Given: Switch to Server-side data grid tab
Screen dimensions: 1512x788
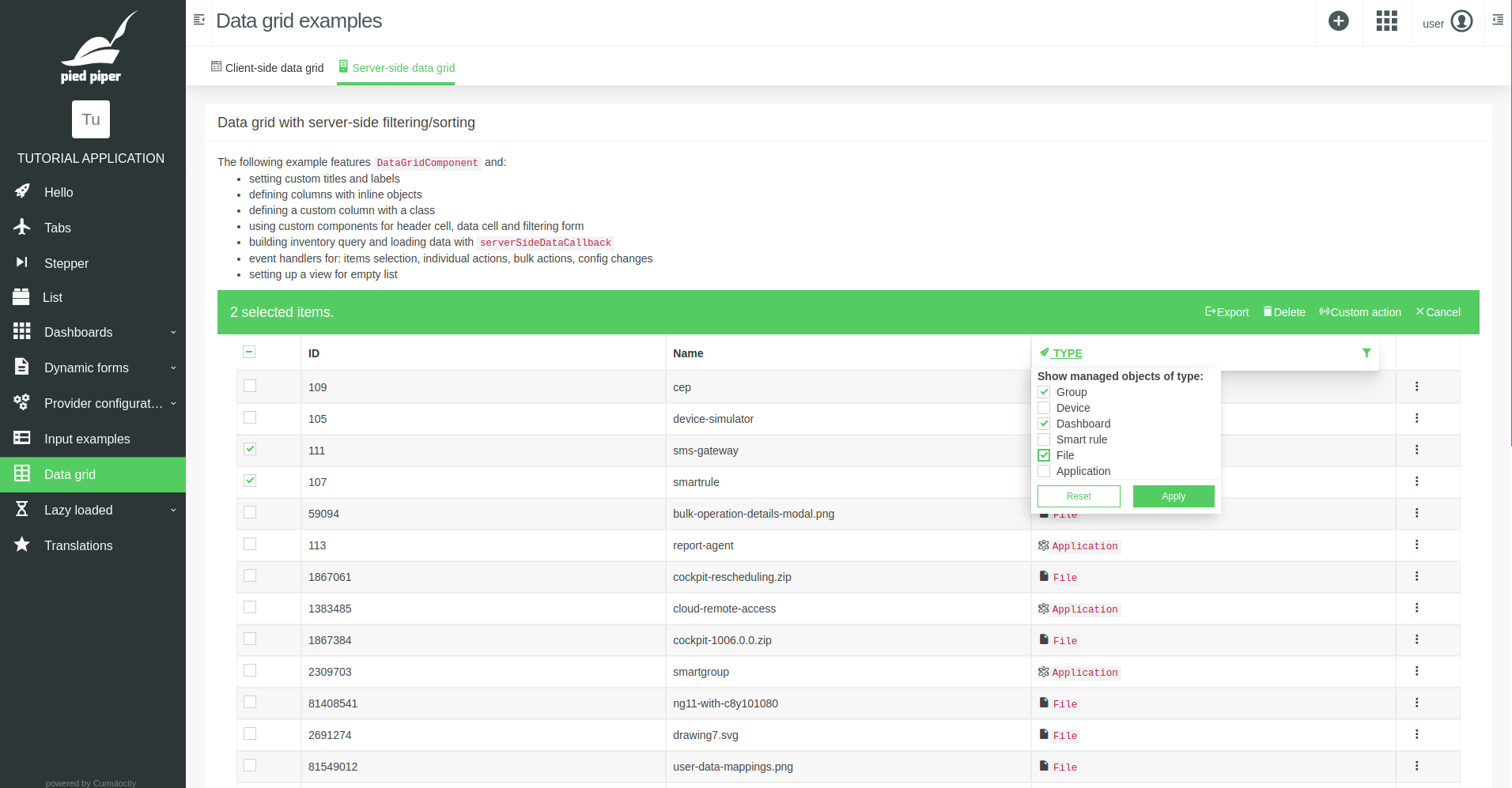Looking at the screenshot, I should tap(396, 67).
